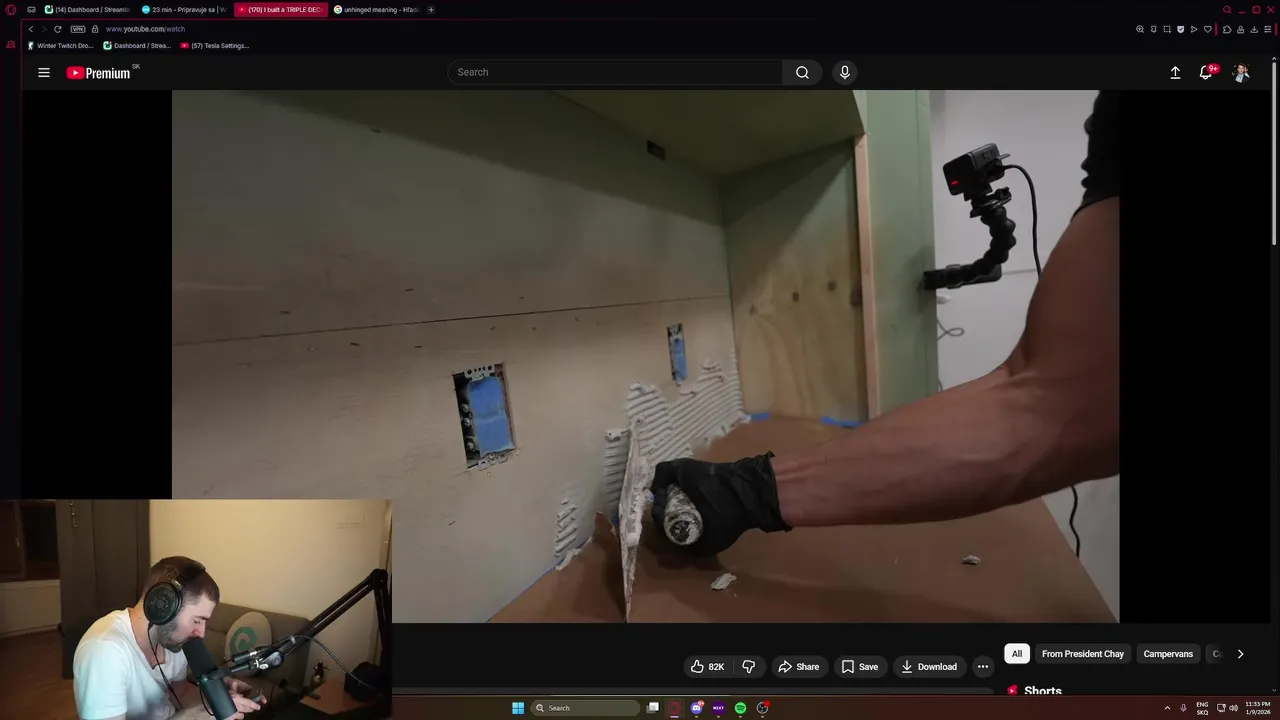Image resolution: width=1280 pixels, height=720 pixels.
Task: Toggle the VPN badge in address bar
Action: pos(77,29)
